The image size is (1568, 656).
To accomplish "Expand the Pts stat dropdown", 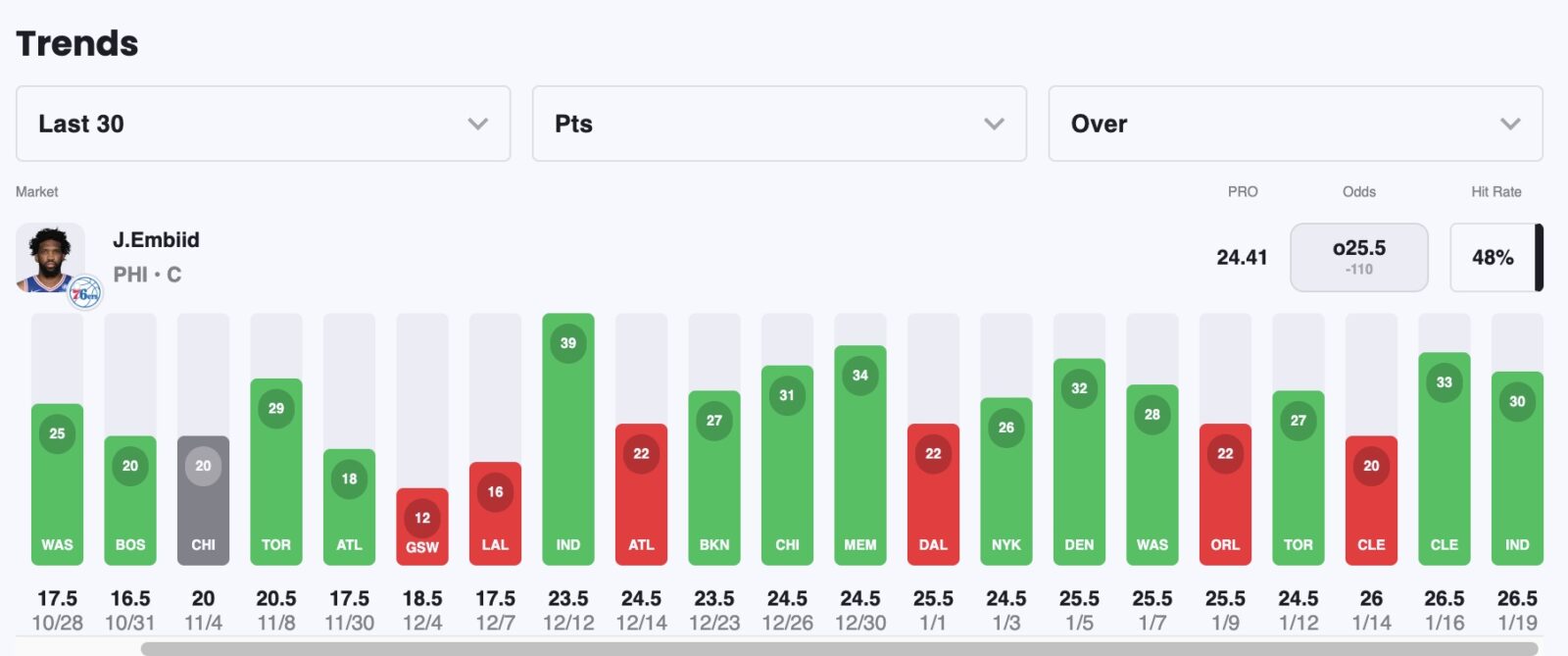I will (779, 124).
